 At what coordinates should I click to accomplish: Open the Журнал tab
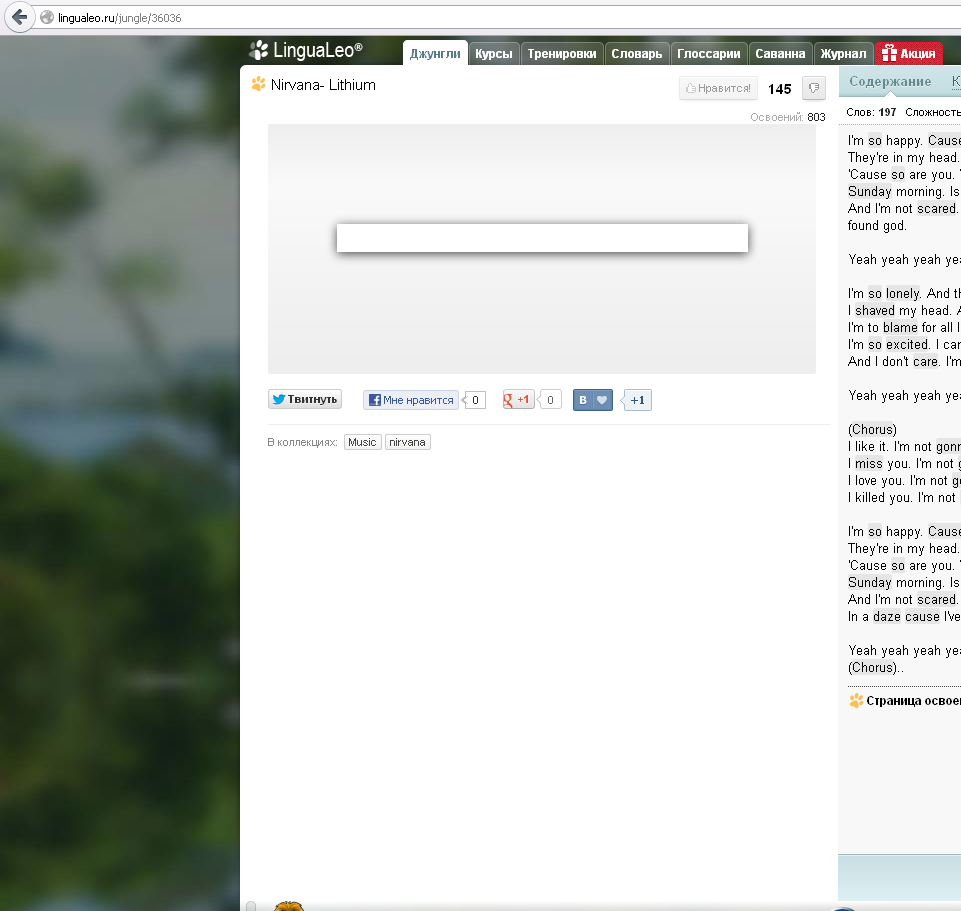[x=843, y=53]
